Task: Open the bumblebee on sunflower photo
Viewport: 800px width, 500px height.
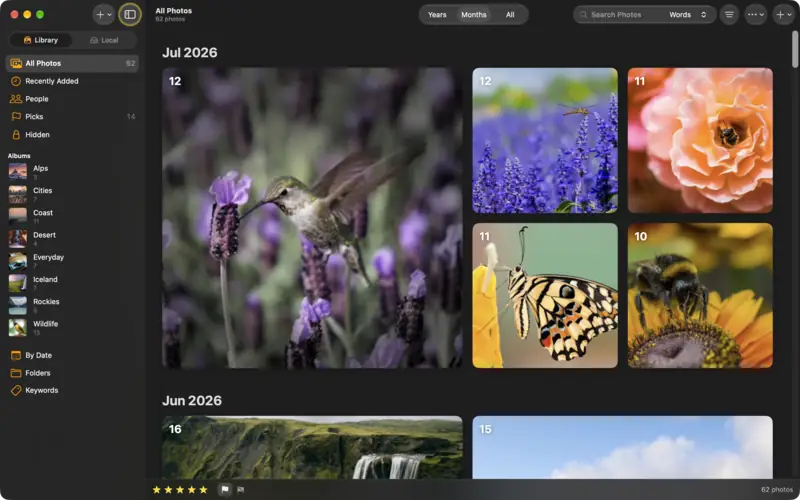Action: coord(700,295)
